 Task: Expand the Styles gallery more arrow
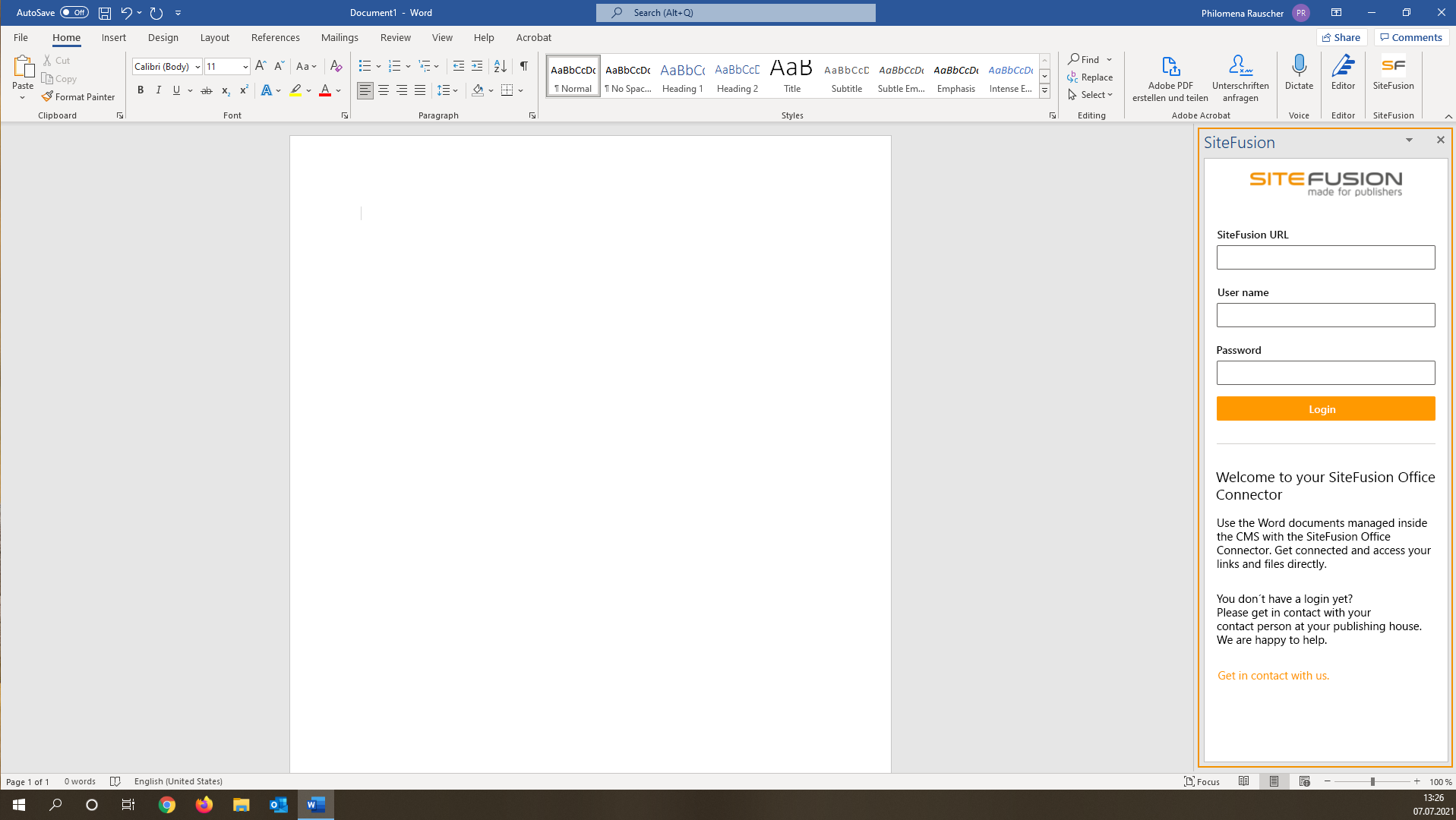click(1044, 91)
